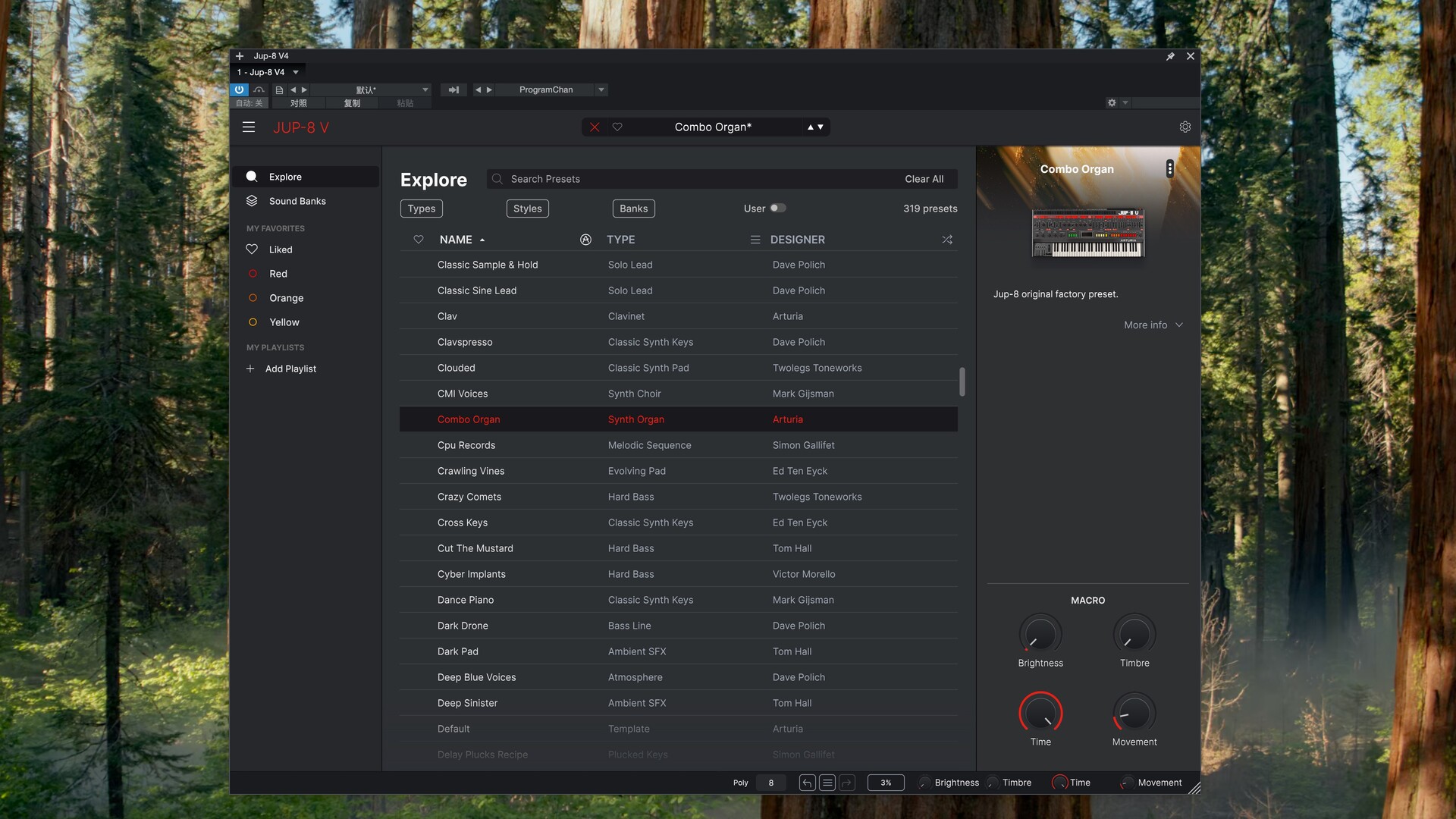Select the Clavspresso preset row
1456x819 pixels.
tap(679, 342)
